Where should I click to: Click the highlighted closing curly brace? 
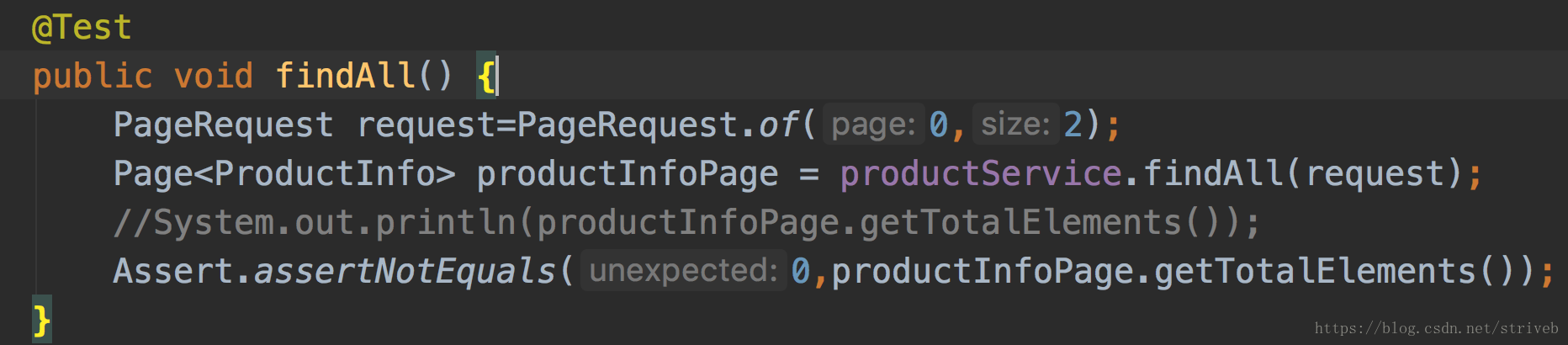[x=41, y=320]
